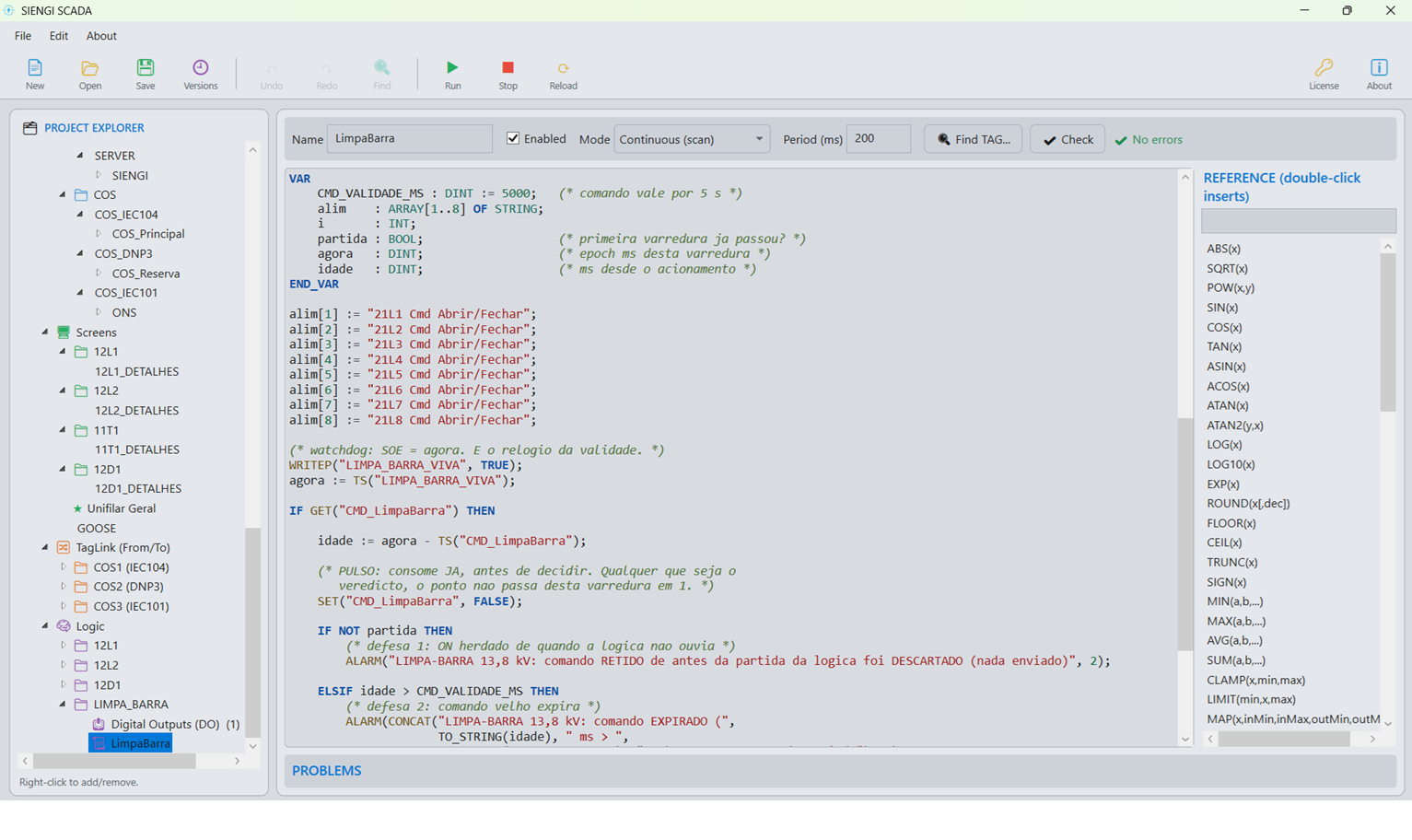Click the 12L1 screens folder icon

pyautogui.click(x=81, y=352)
